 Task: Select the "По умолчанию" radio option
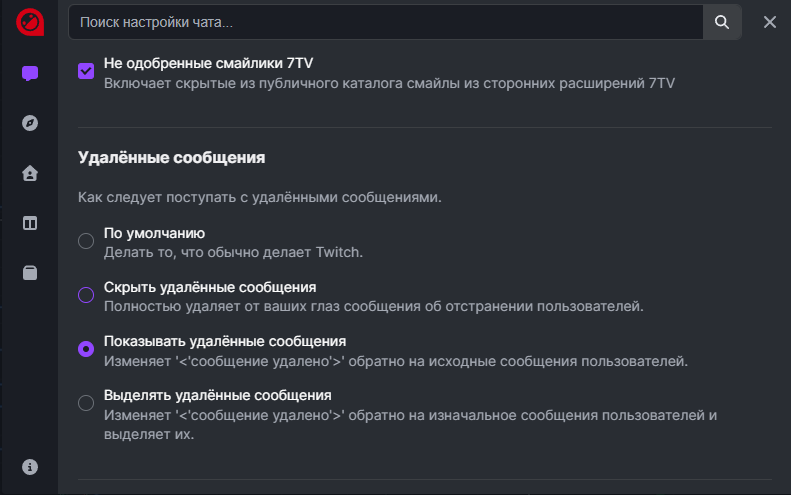[x=86, y=241]
